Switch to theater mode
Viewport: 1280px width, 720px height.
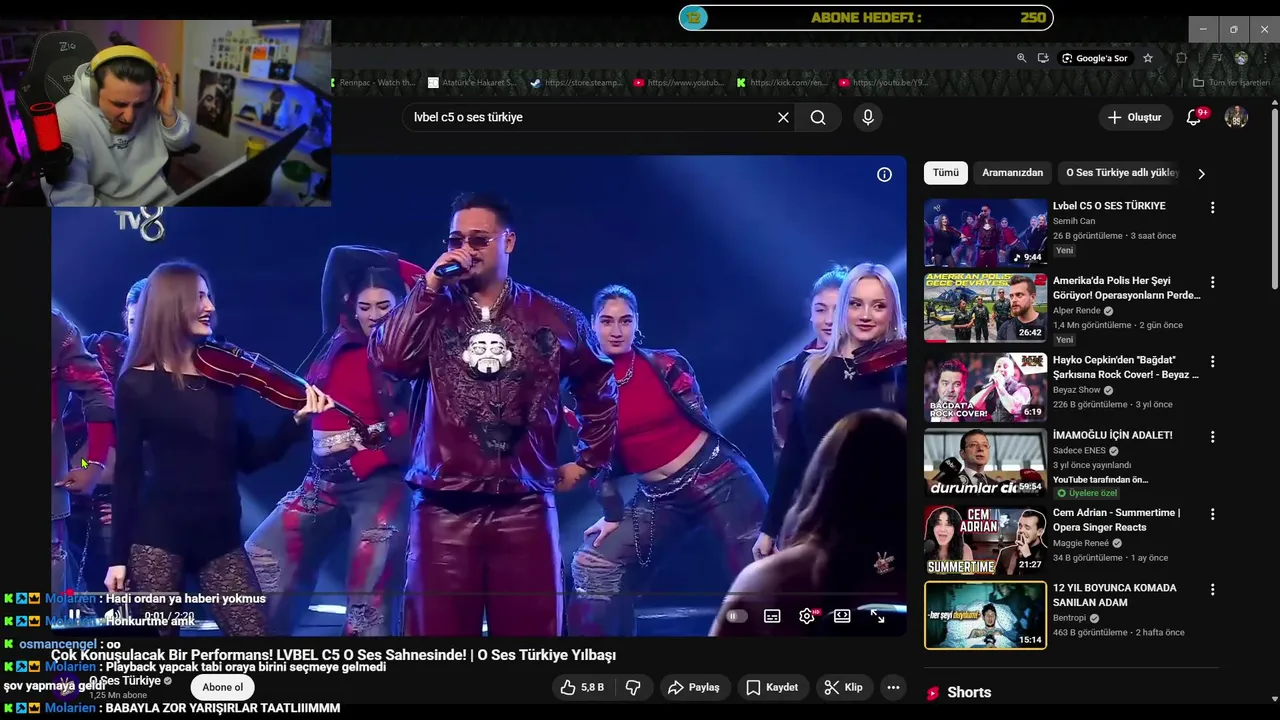coord(842,616)
